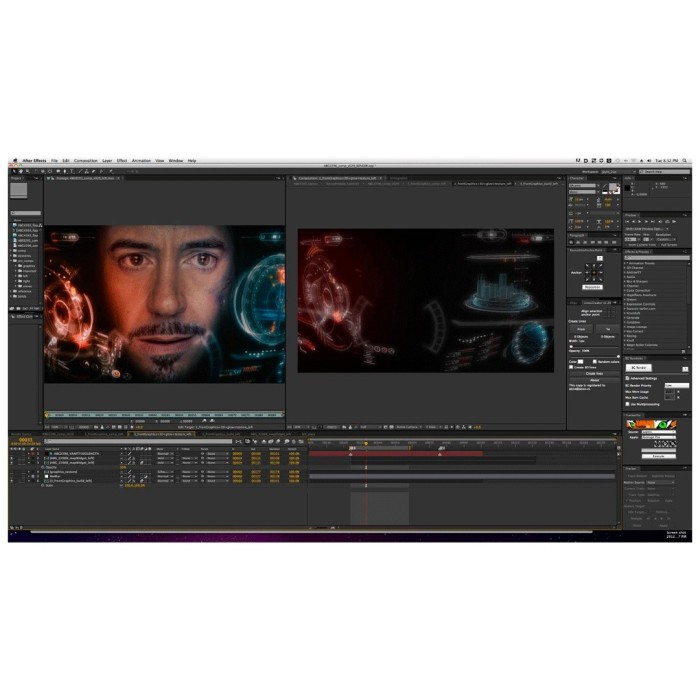
Task: Open the Animation menu
Action: 141,161
